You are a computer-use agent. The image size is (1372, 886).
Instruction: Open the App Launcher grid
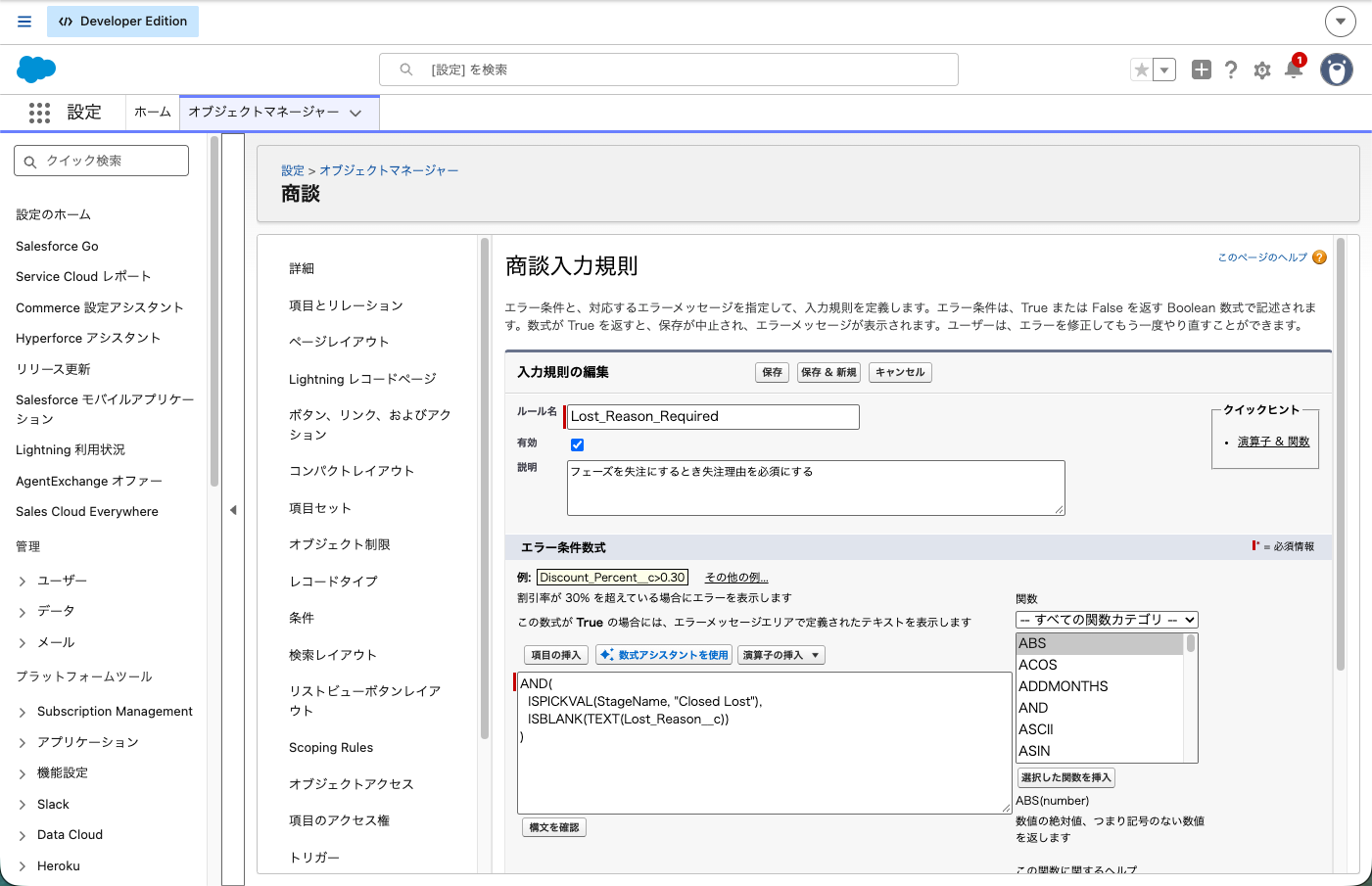[39, 113]
